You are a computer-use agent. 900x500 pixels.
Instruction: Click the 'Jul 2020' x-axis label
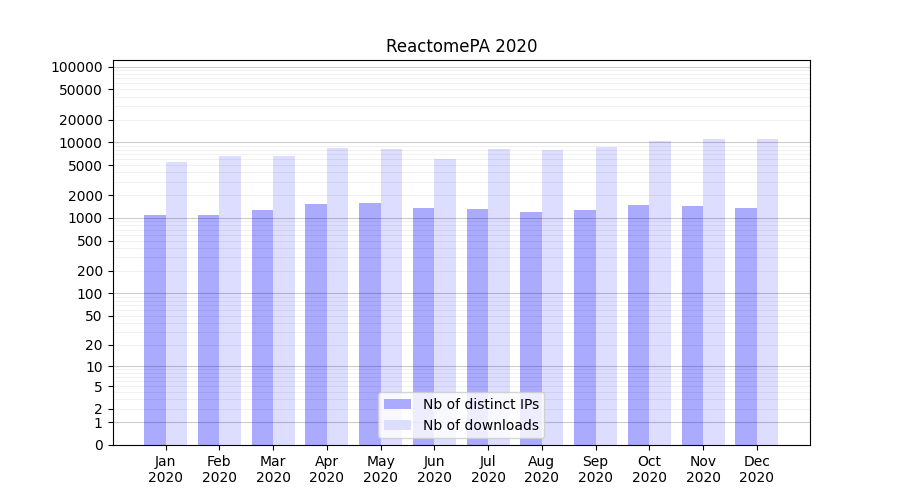coord(488,469)
